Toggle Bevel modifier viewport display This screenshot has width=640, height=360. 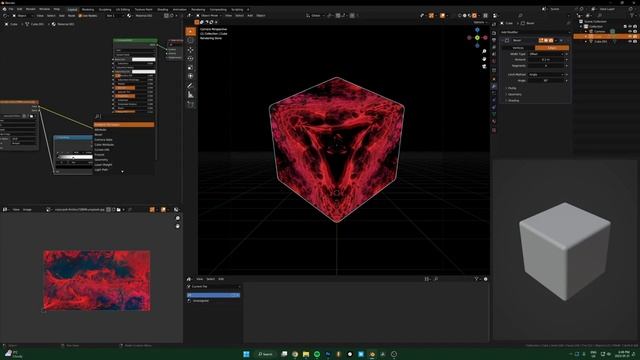(x=546, y=40)
